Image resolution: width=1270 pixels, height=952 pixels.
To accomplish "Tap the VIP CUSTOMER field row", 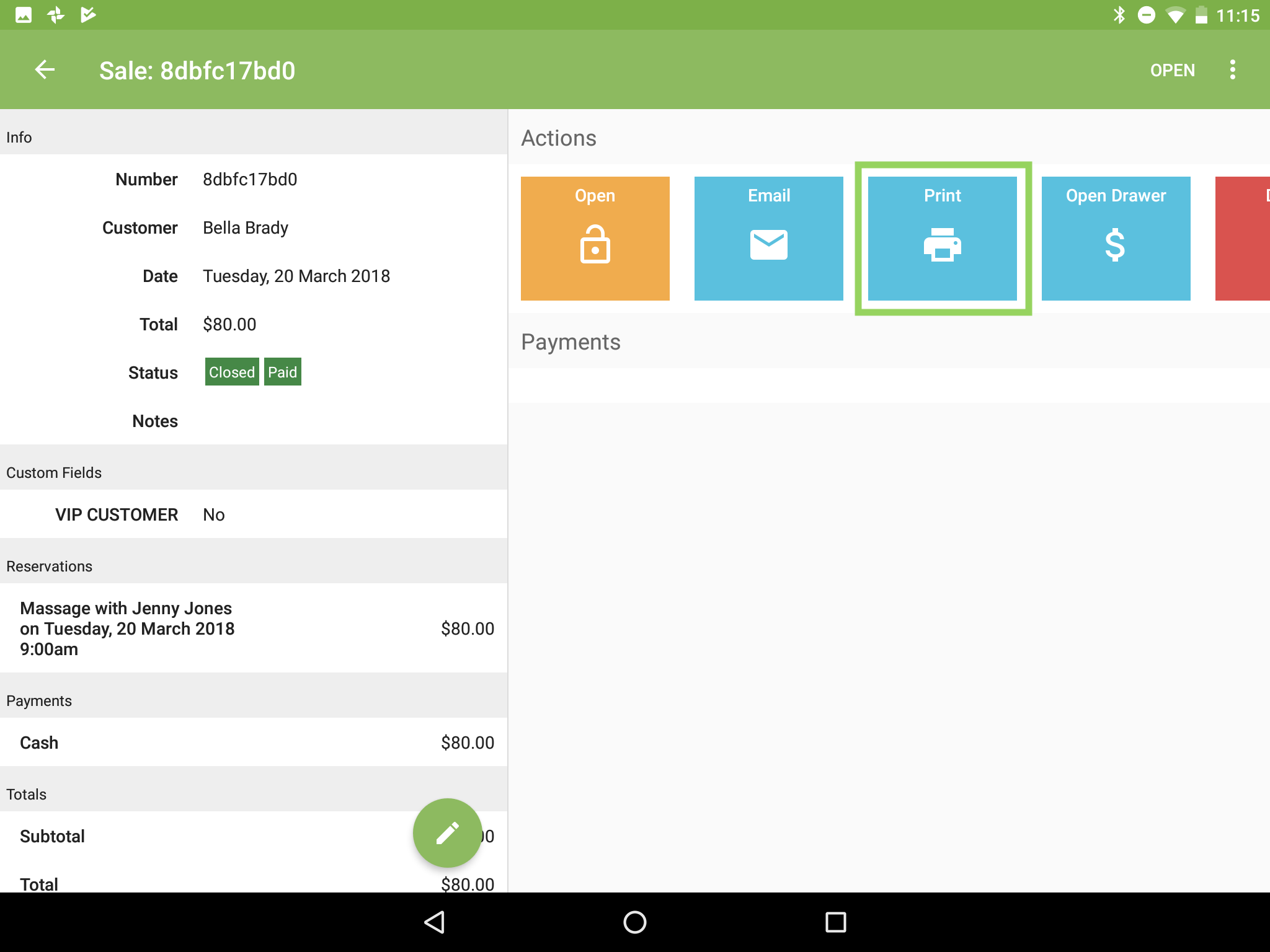I will click(x=254, y=514).
